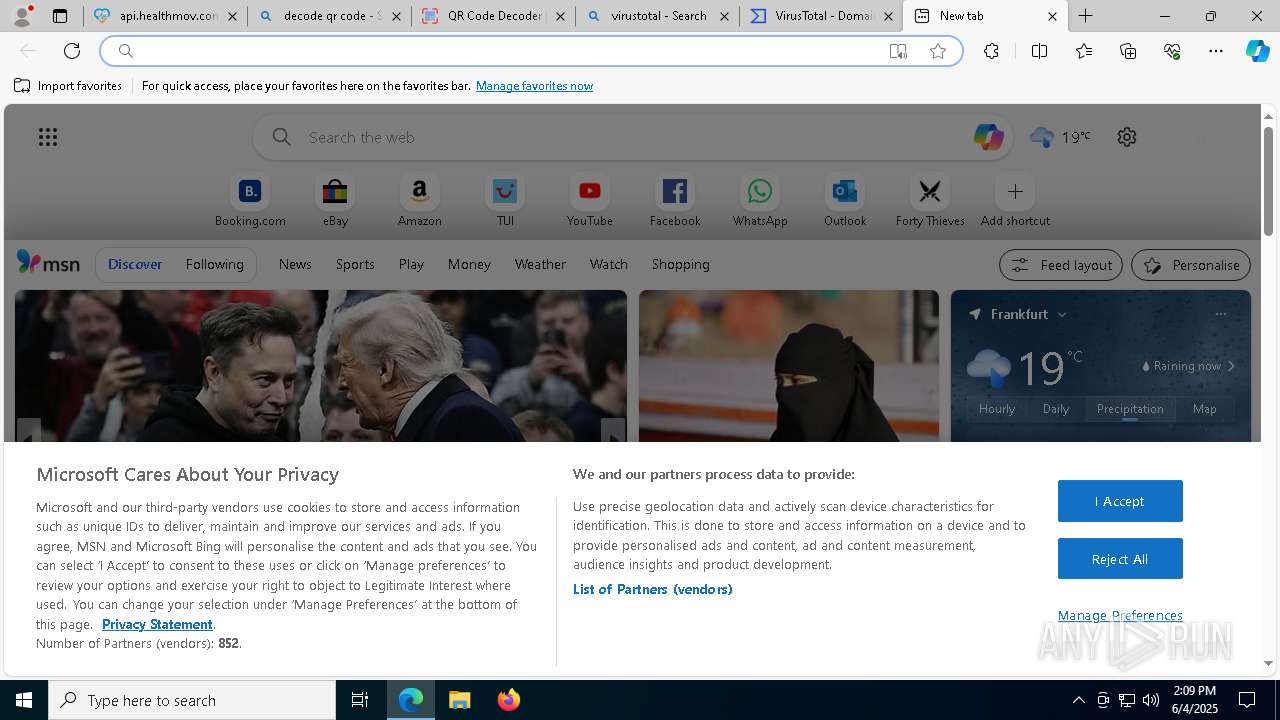Viewport: 1280px width, 720px height.
Task: Click Manage favorites now link
Action: coord(534,86)
